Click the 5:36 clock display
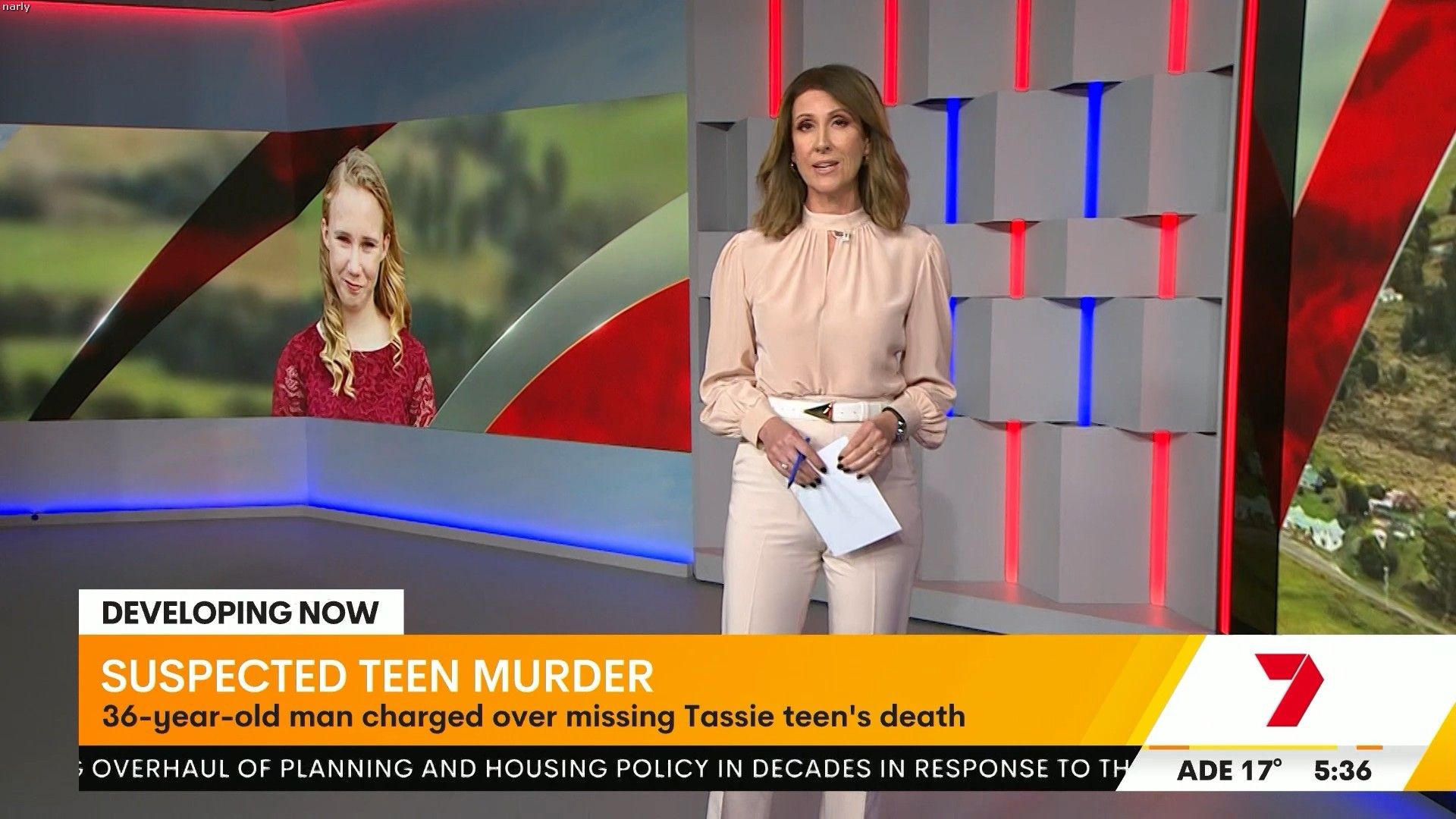 (x=1342, y=771)
